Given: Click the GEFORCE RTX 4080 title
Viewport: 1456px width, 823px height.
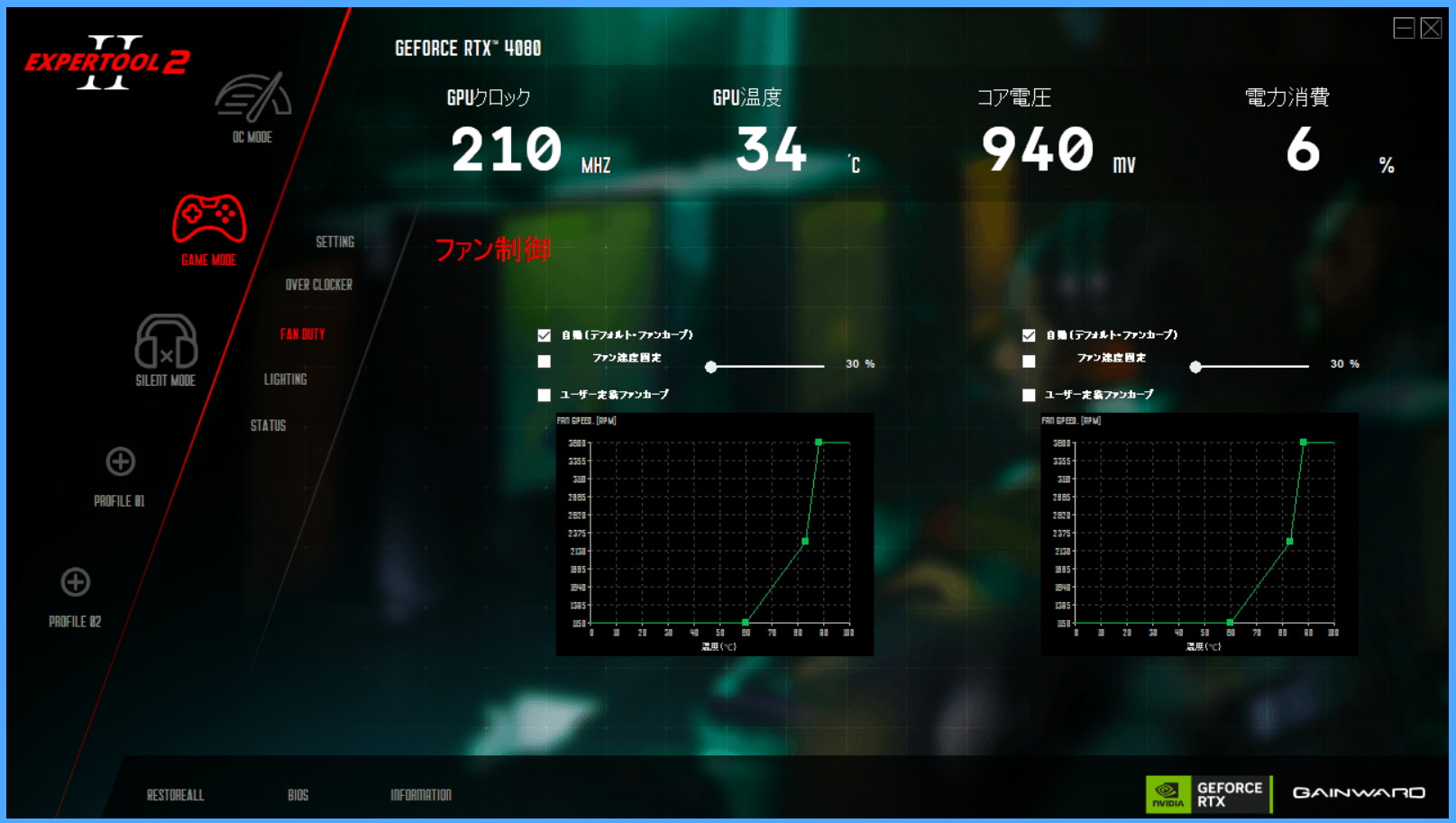Looking at the screenshot, I should pos(468,49).
